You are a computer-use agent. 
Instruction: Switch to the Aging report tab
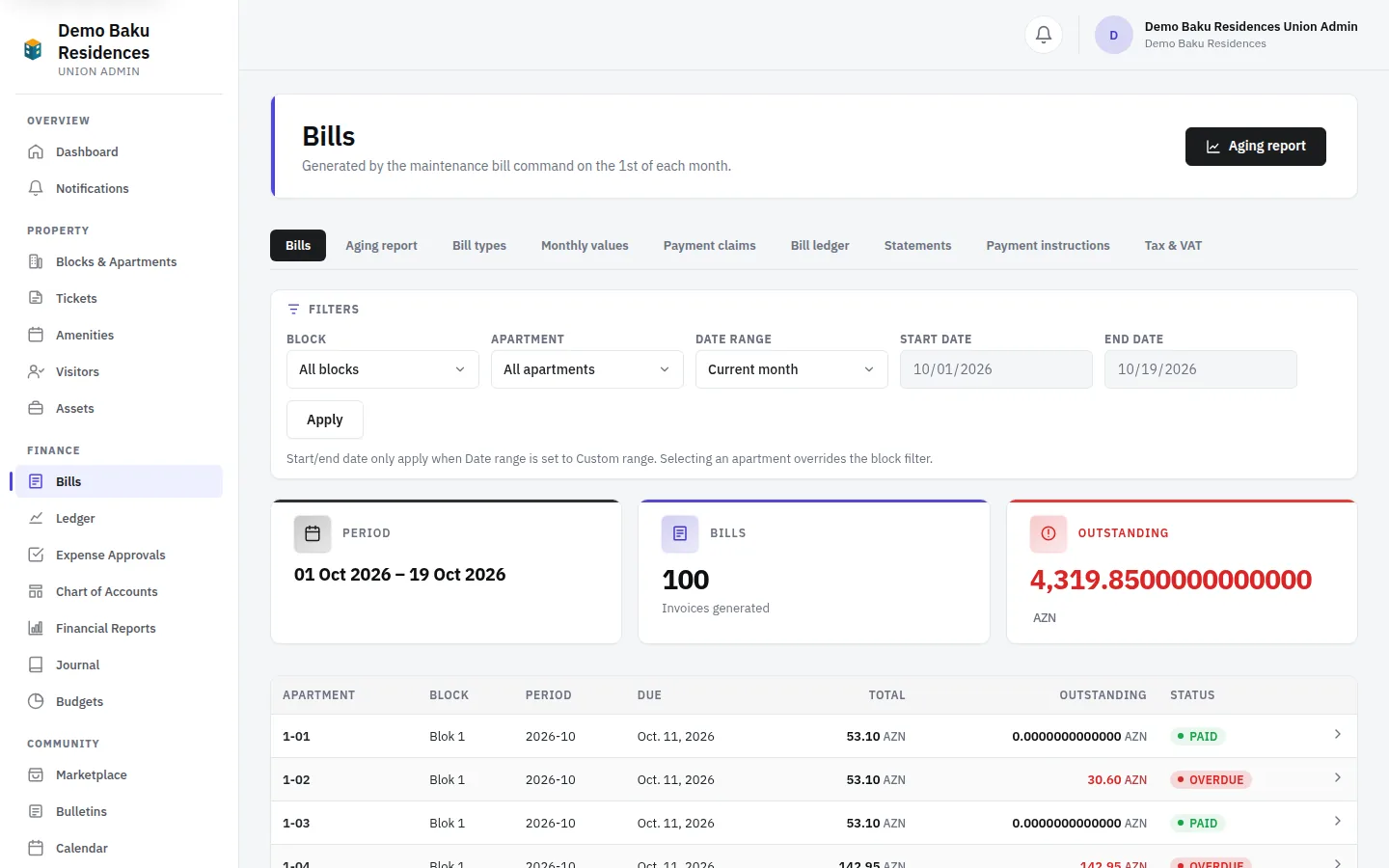point(381,245)
